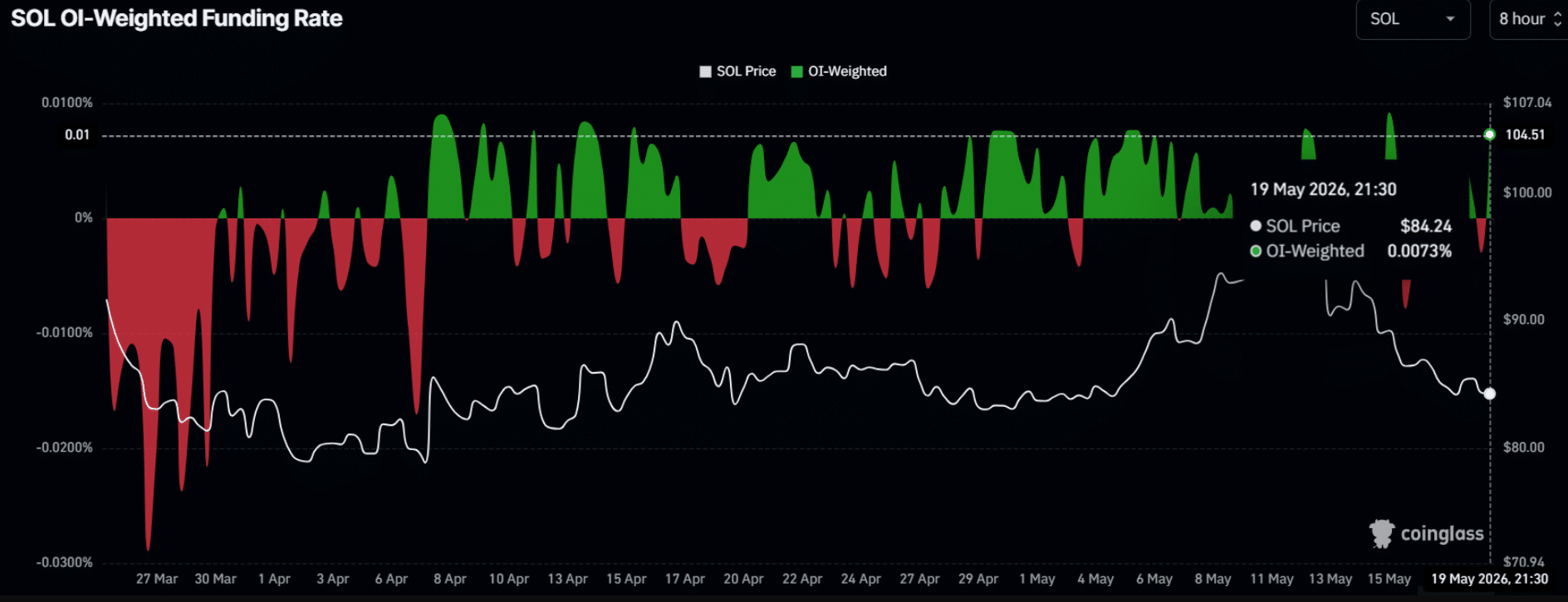Open the 8 hour interval selector
The height and width of the screenshot is (602, 1568).
point(1529,19)
